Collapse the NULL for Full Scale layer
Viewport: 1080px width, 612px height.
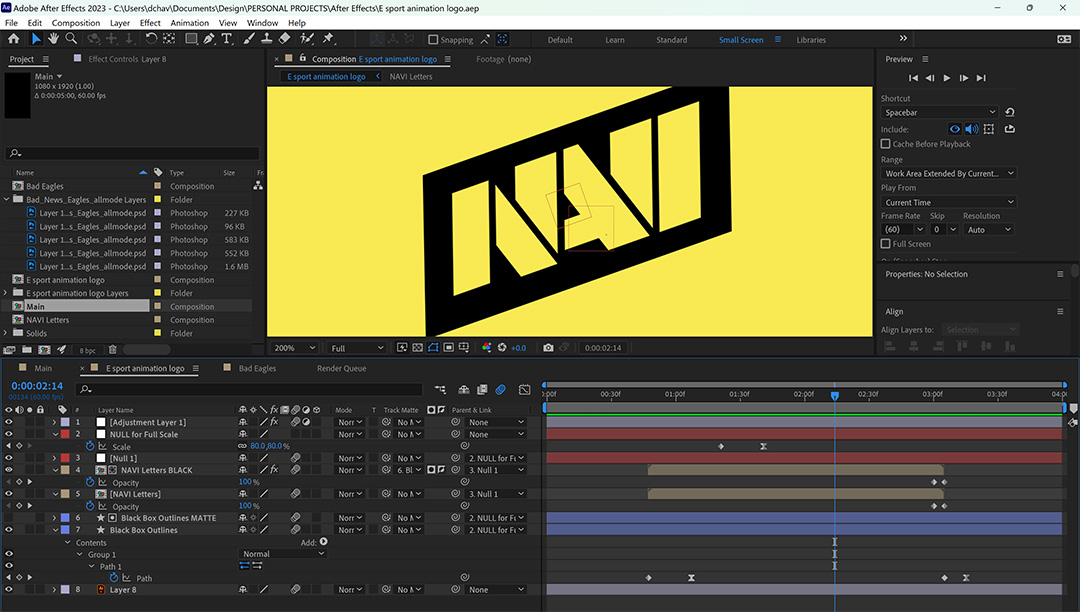pyautogui.click(x=54, y=434)
